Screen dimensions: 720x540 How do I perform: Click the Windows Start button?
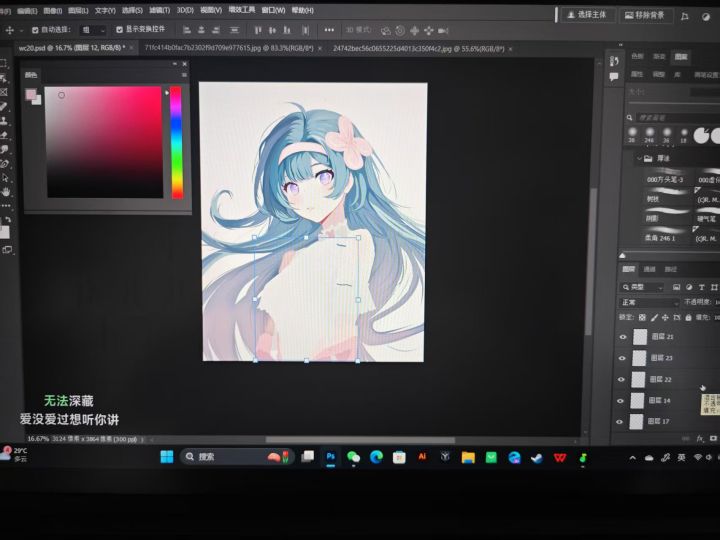coord(166,456)
